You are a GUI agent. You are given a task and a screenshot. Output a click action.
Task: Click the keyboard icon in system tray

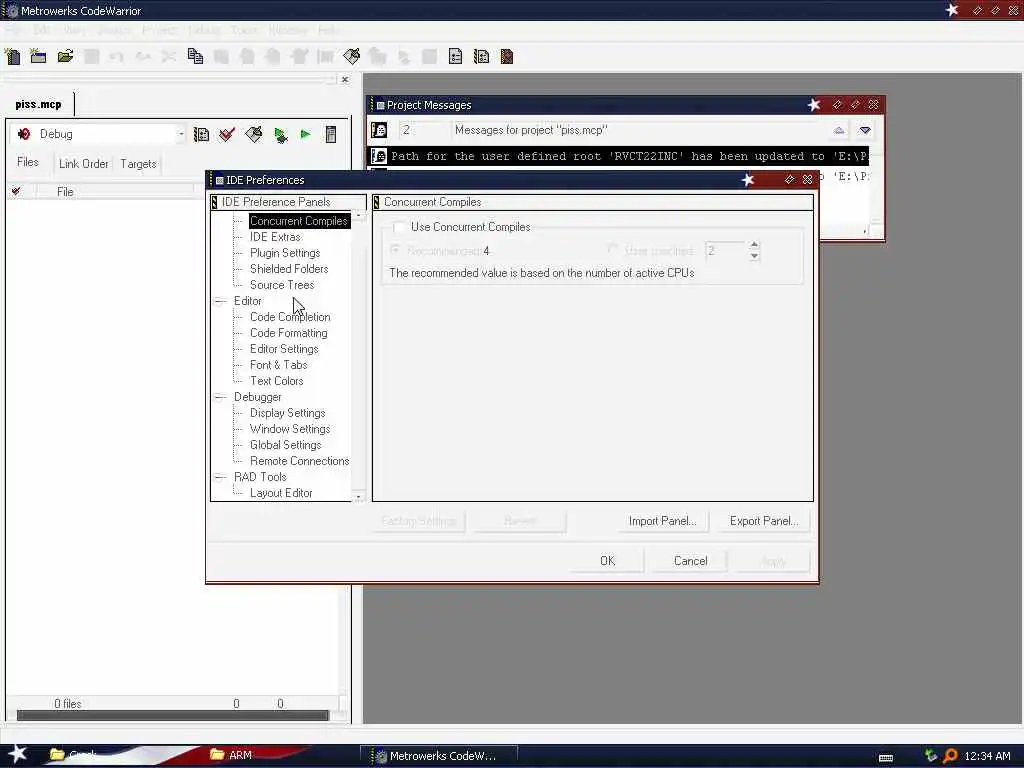click(886, 758)
